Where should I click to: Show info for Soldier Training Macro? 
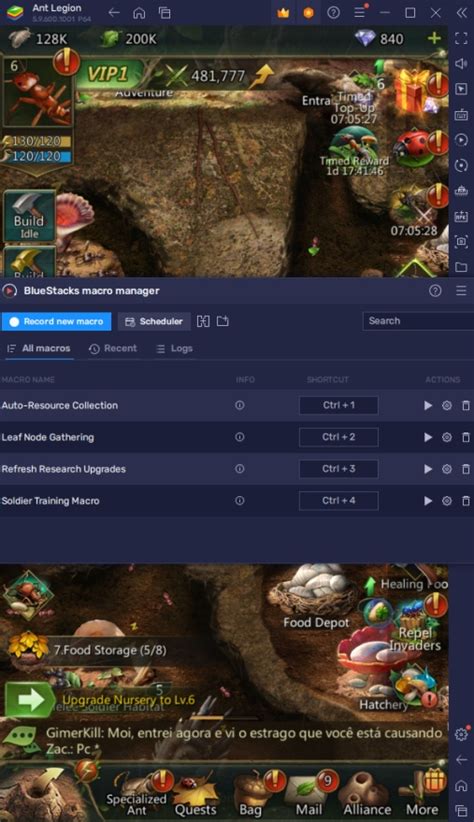click(240, 501)
